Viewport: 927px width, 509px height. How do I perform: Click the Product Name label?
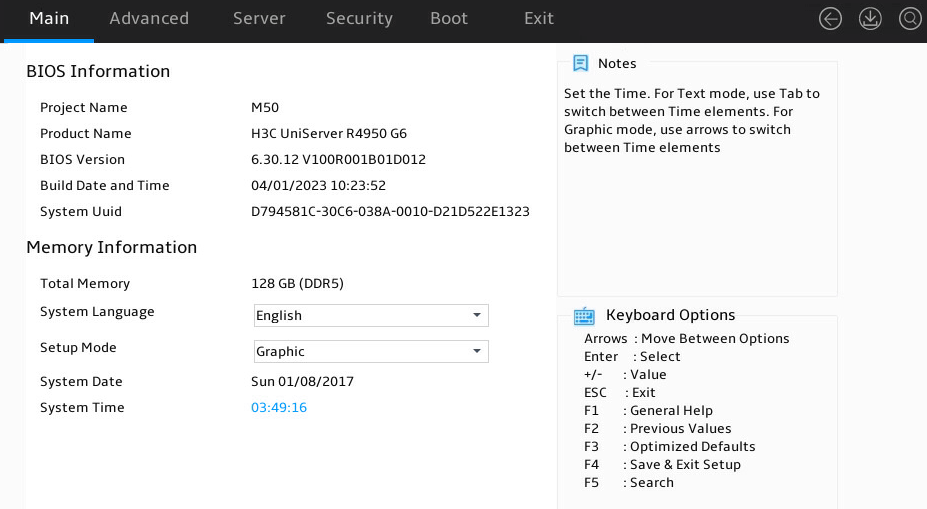point(86,134)
